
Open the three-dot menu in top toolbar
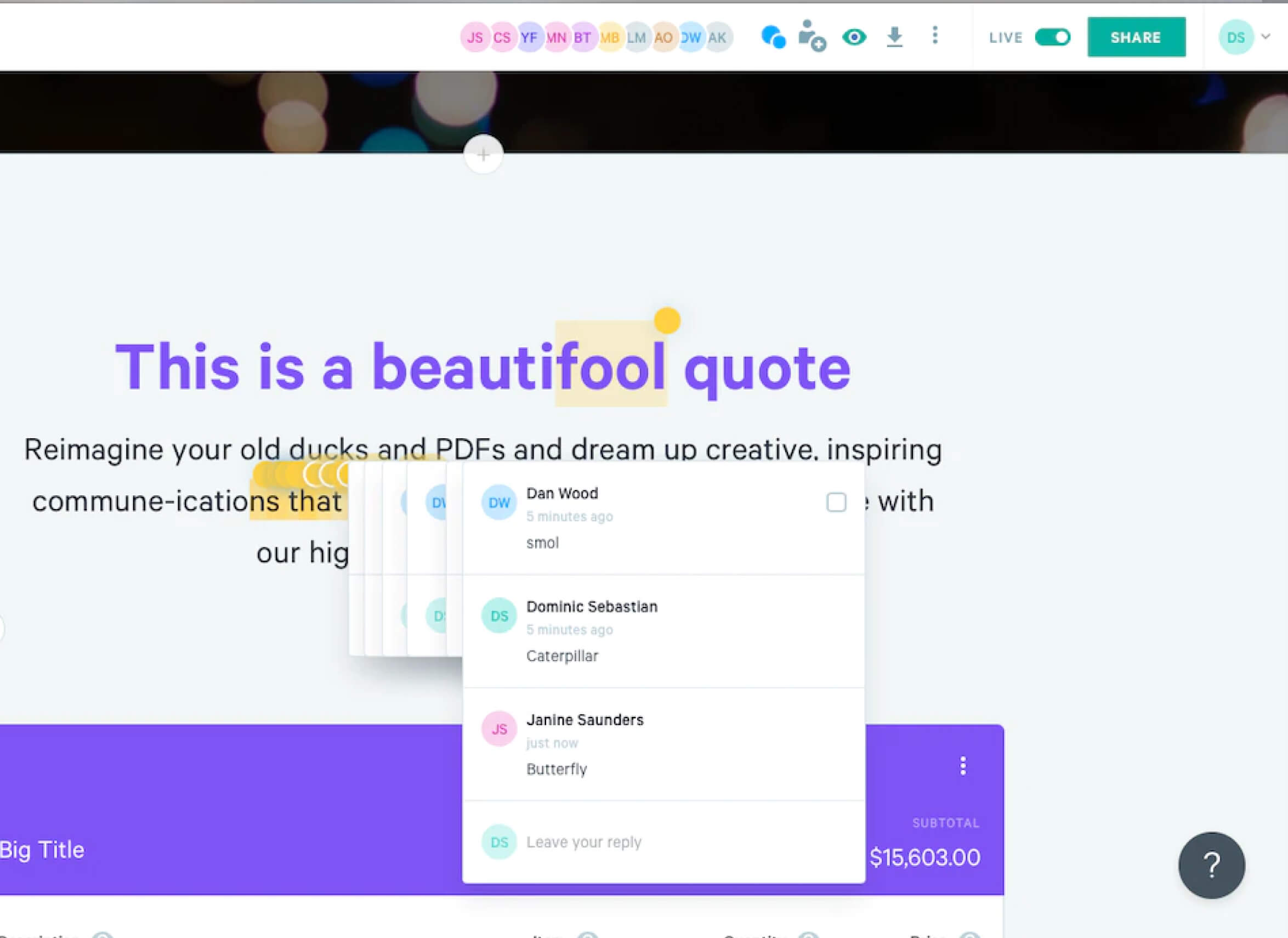point(935,36)
